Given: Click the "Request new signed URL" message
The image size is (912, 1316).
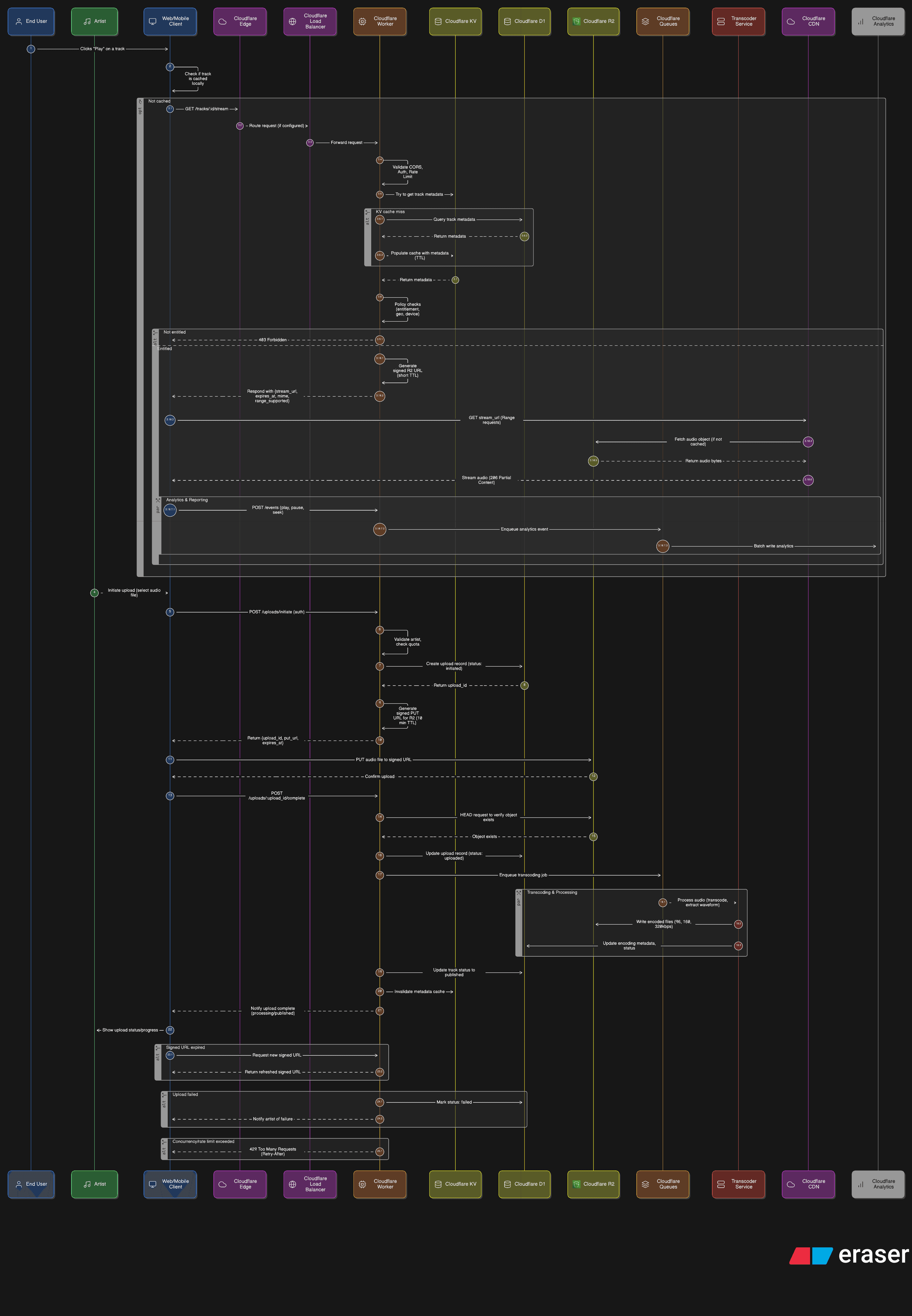Looking at the screenshot, I should coord(277,1055).
